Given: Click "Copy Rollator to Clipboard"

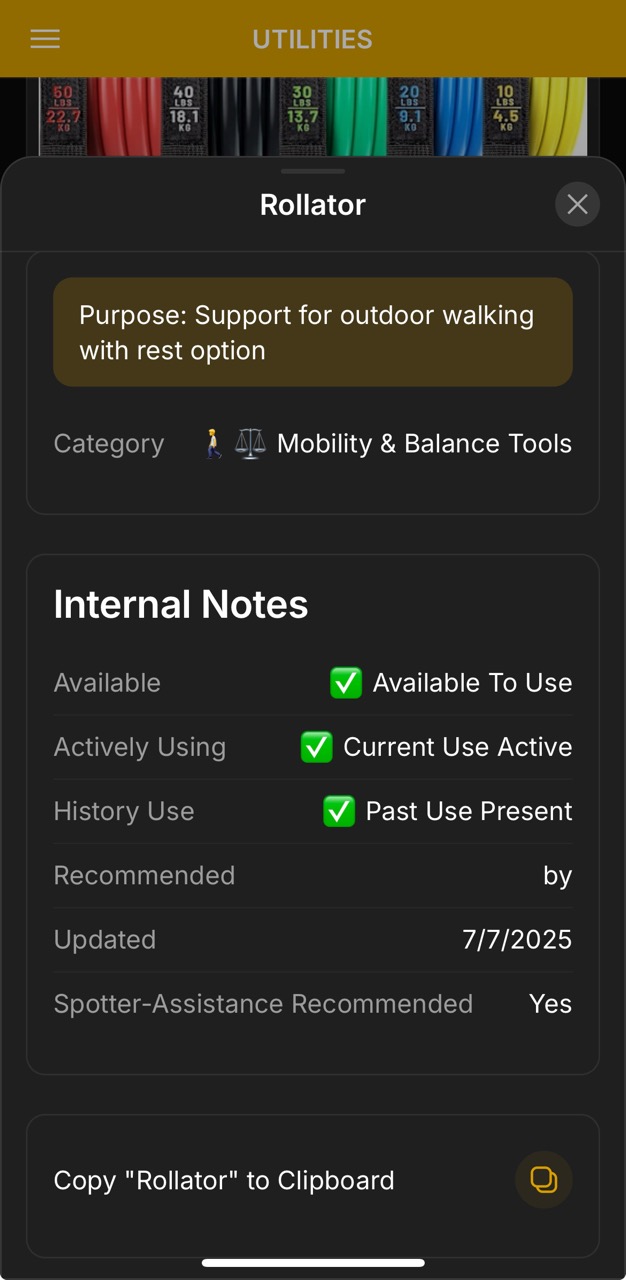Looking at the screenshot, I should [224, 1180].
